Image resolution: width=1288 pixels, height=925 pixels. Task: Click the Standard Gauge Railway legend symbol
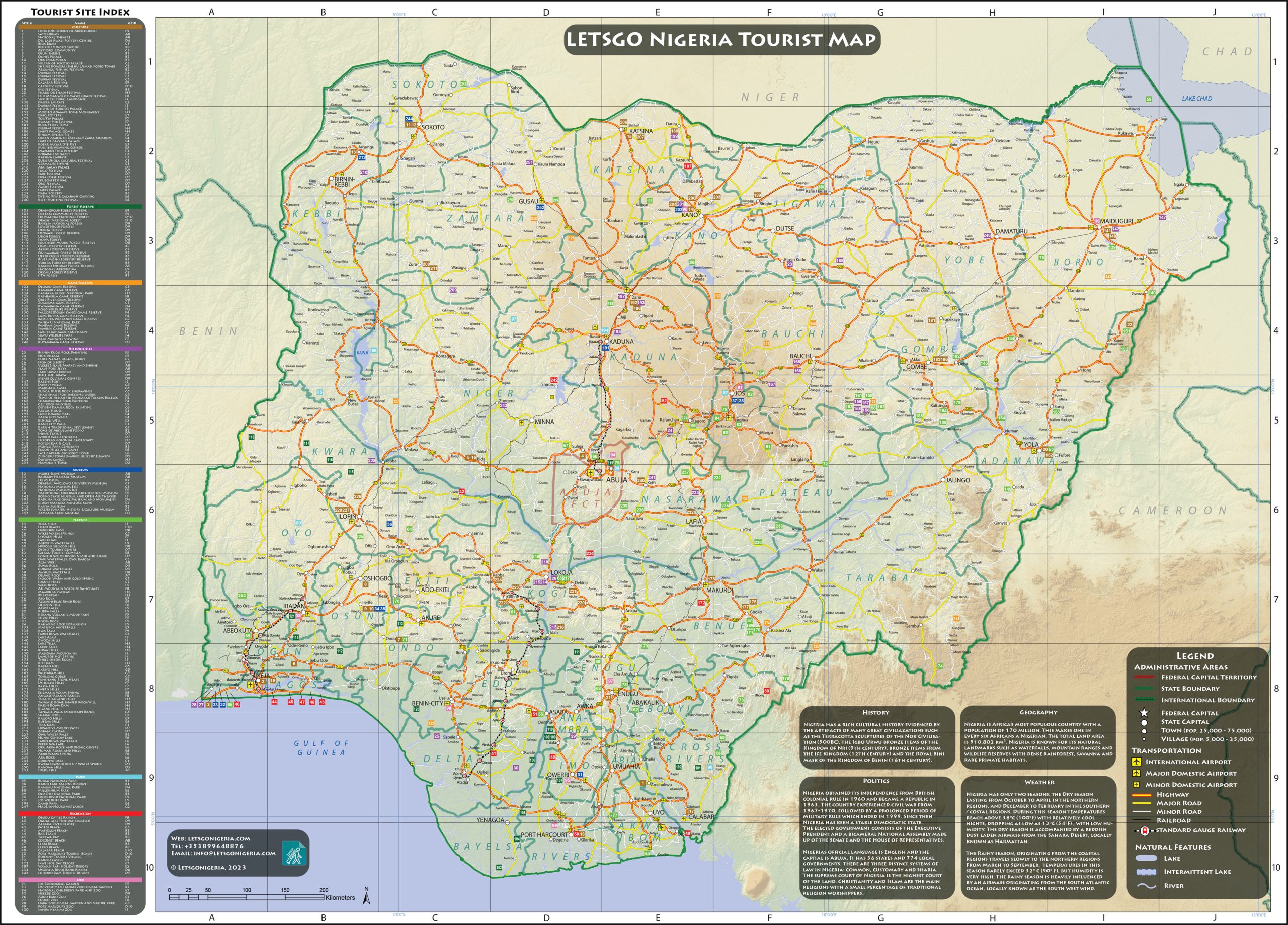point(1145,831)
